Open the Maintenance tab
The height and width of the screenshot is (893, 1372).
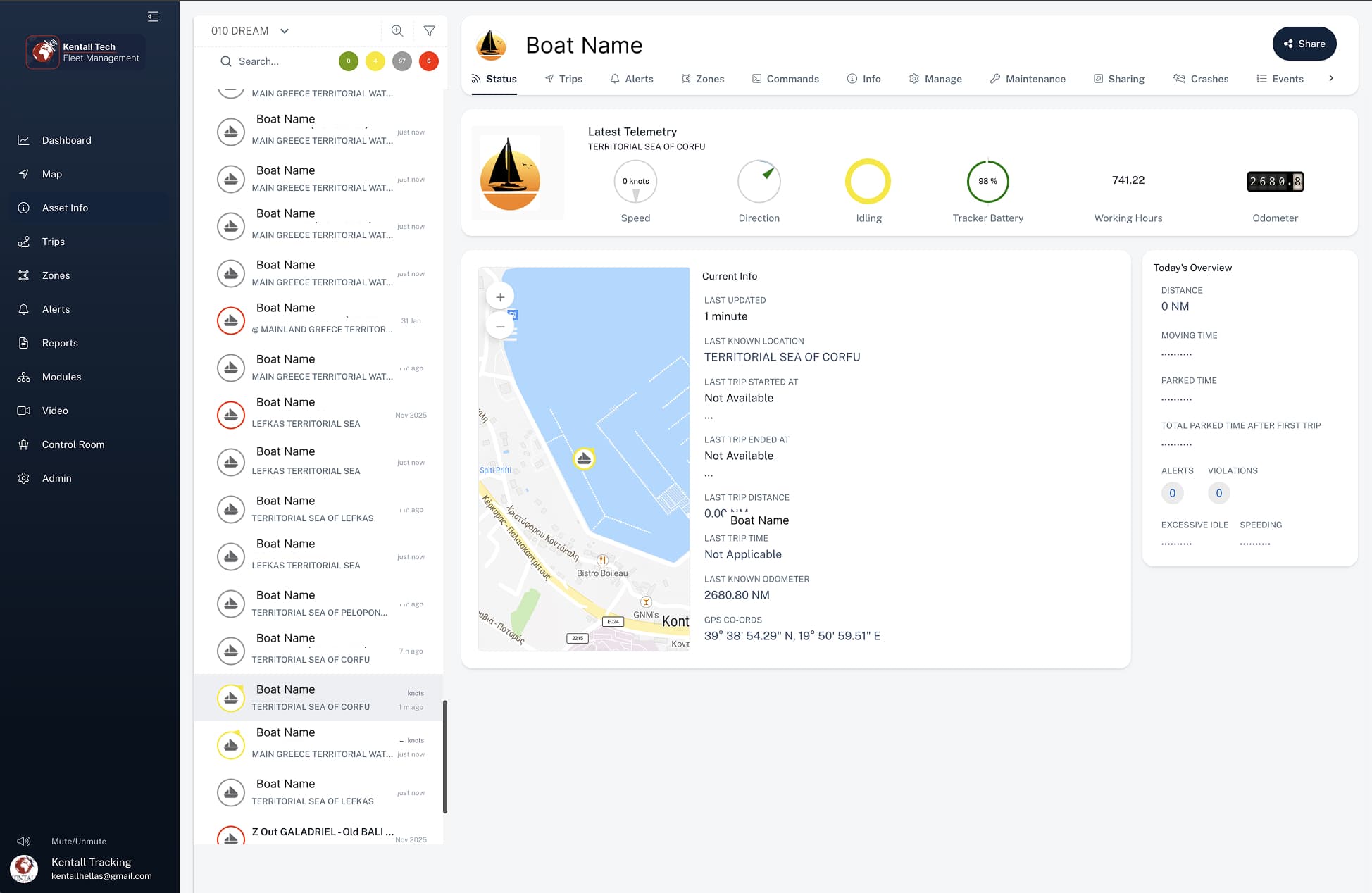click(x=1028, y=79)
